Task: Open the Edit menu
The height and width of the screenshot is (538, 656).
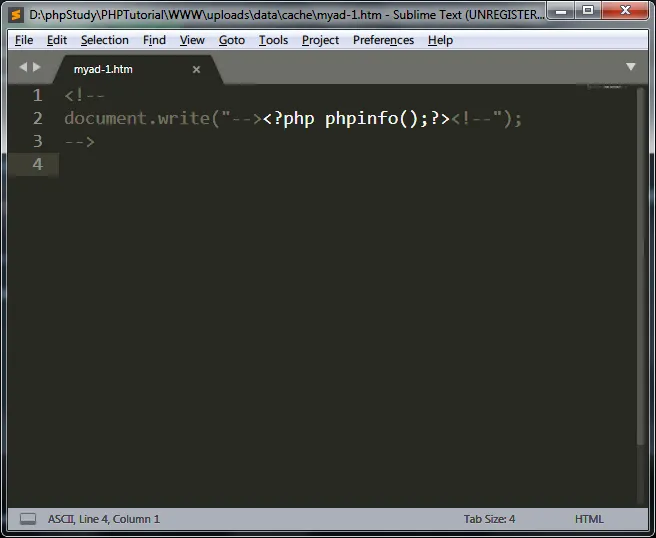Action: coord(57,40)
